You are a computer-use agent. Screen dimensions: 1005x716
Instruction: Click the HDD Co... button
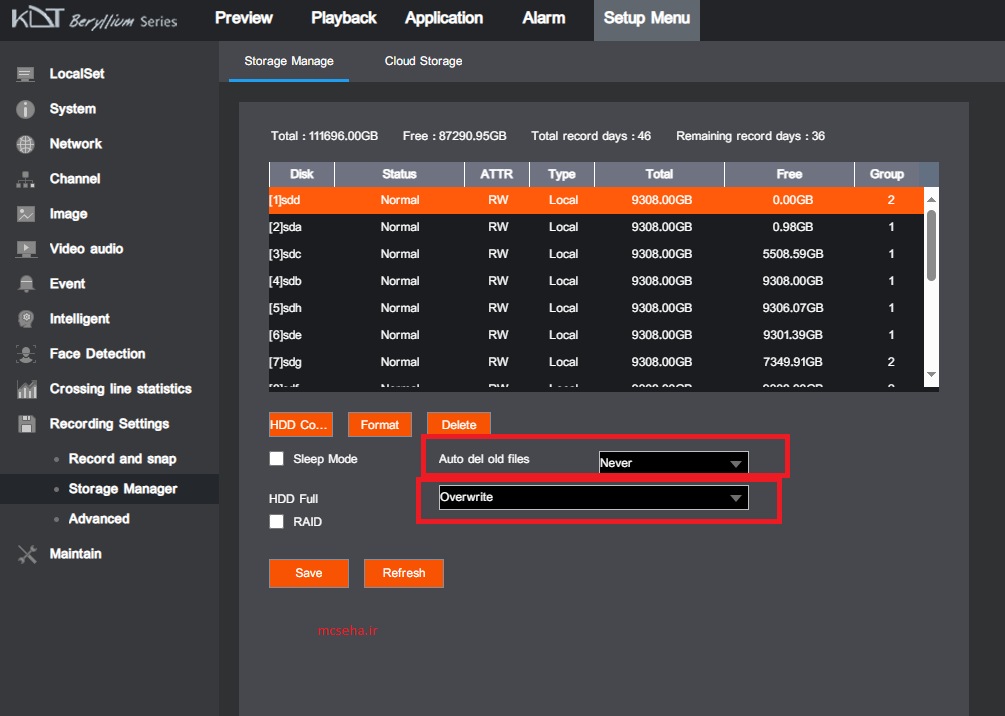[x=301, y=424]
